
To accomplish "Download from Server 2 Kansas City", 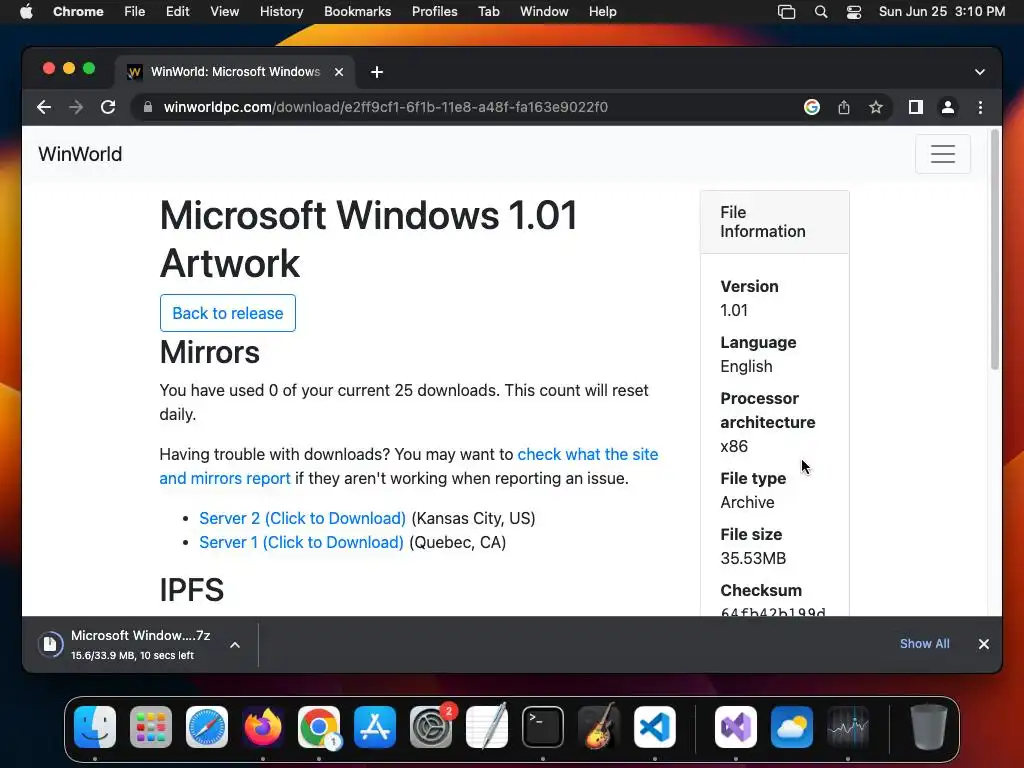I will [x=302, y=519].
